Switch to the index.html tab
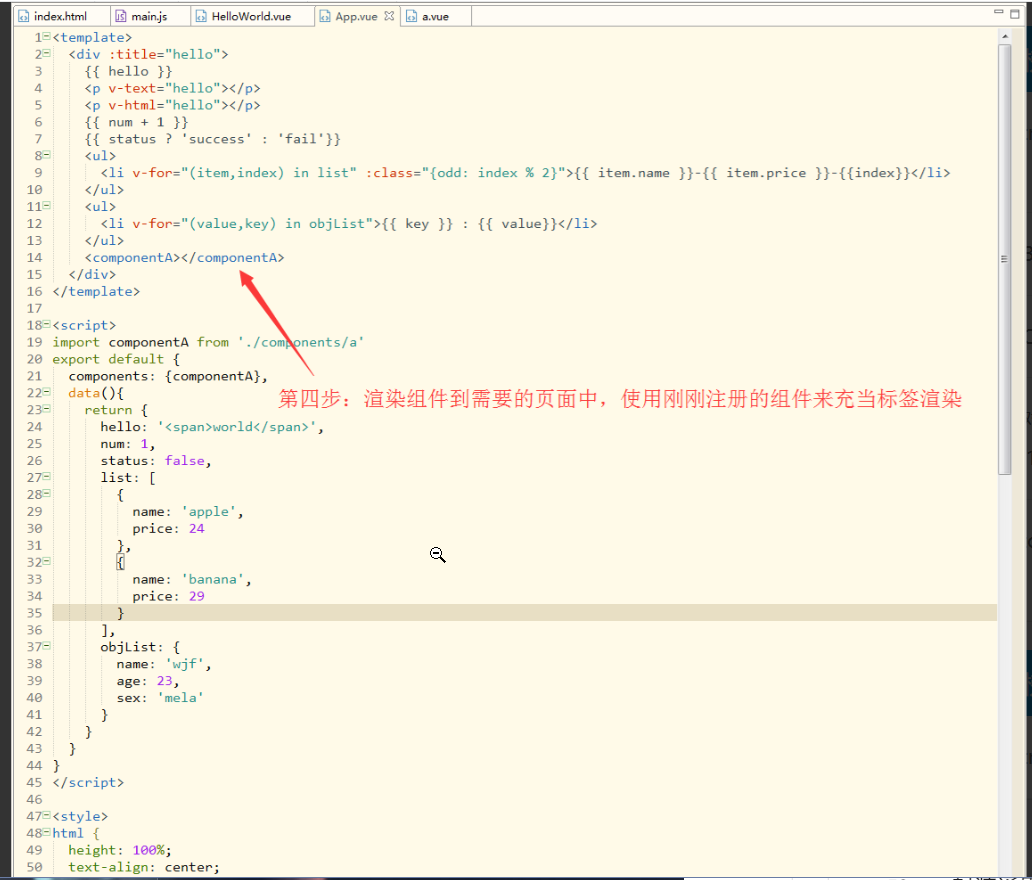 tap(60, 16)
